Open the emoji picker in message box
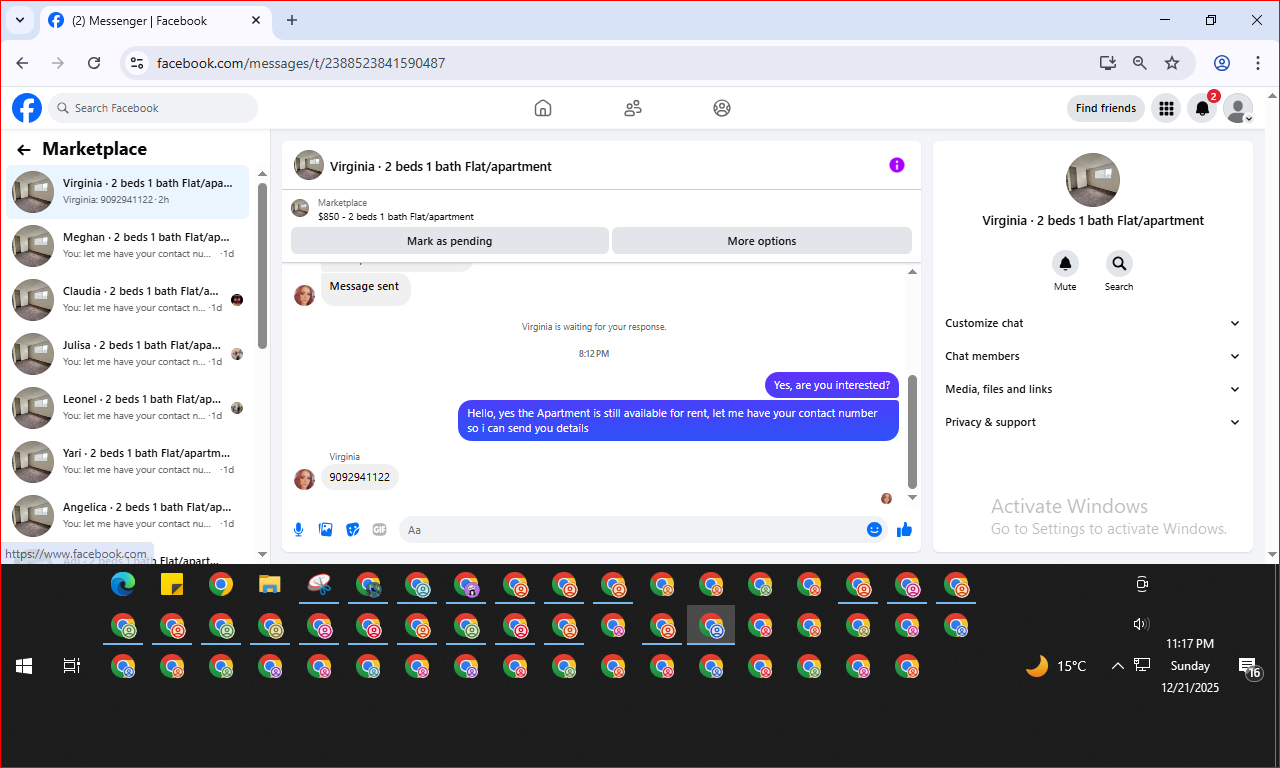 tap(874, 530)
